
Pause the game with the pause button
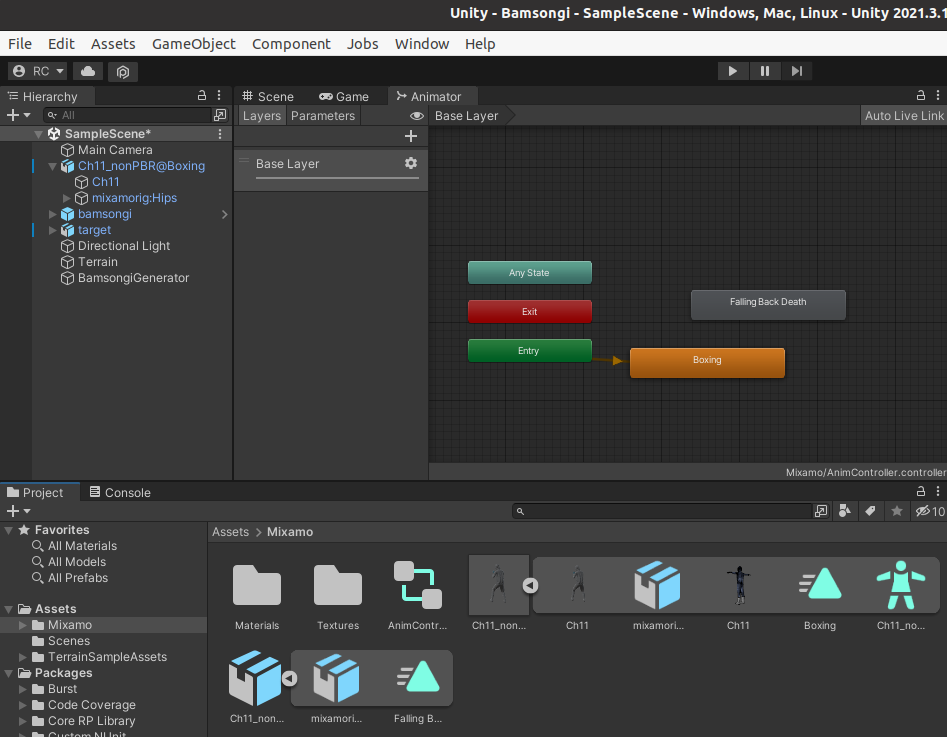tap(765, 71)
